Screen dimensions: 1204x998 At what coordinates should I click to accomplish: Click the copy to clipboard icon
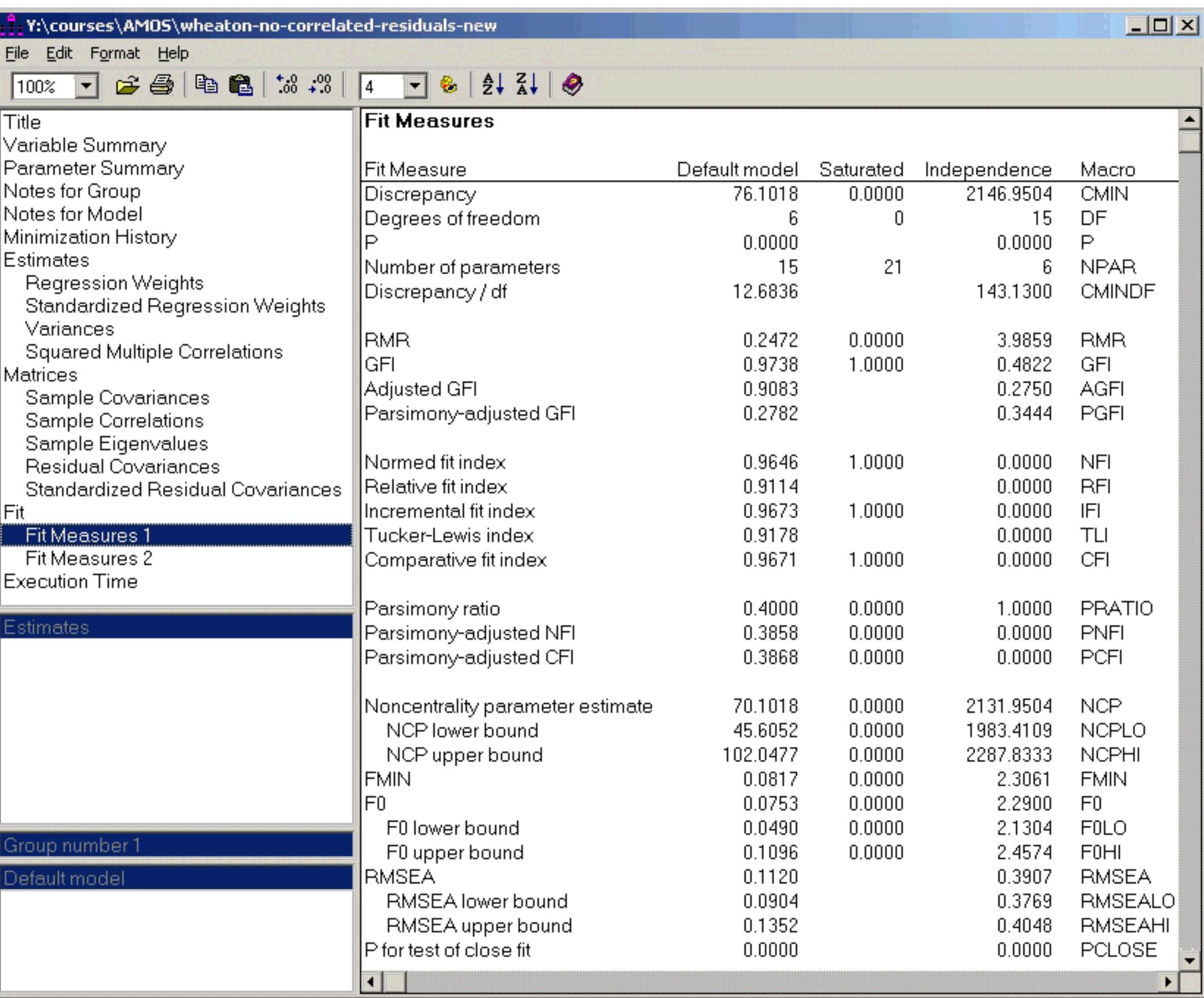click(206, 85)
